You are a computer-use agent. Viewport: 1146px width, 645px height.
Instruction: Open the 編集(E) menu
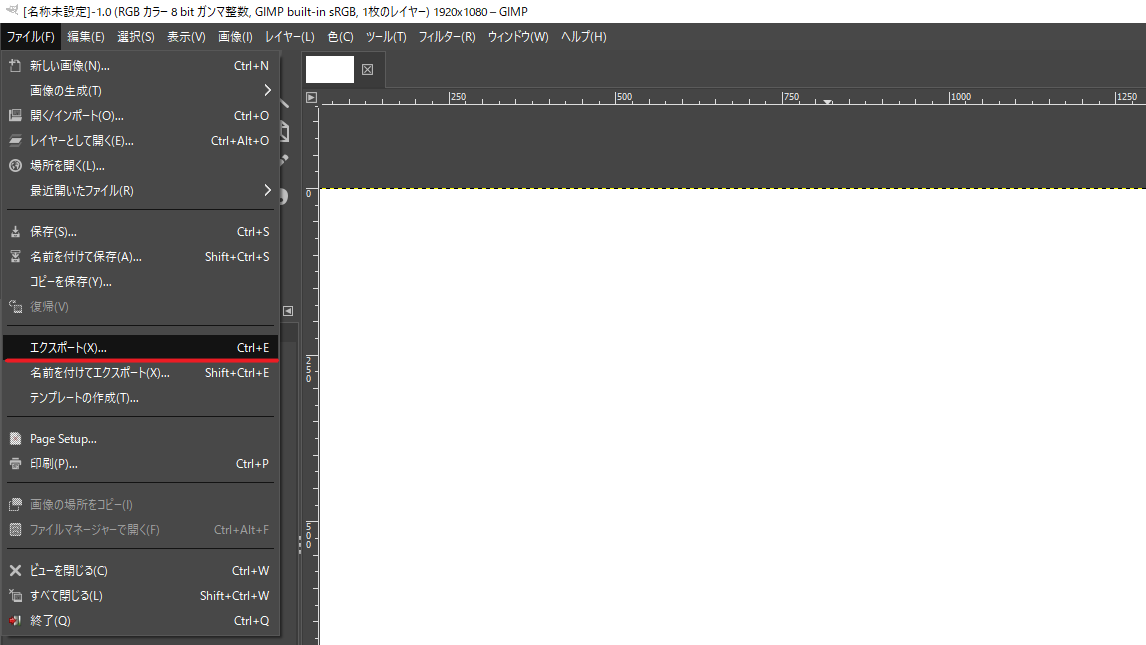86,37
